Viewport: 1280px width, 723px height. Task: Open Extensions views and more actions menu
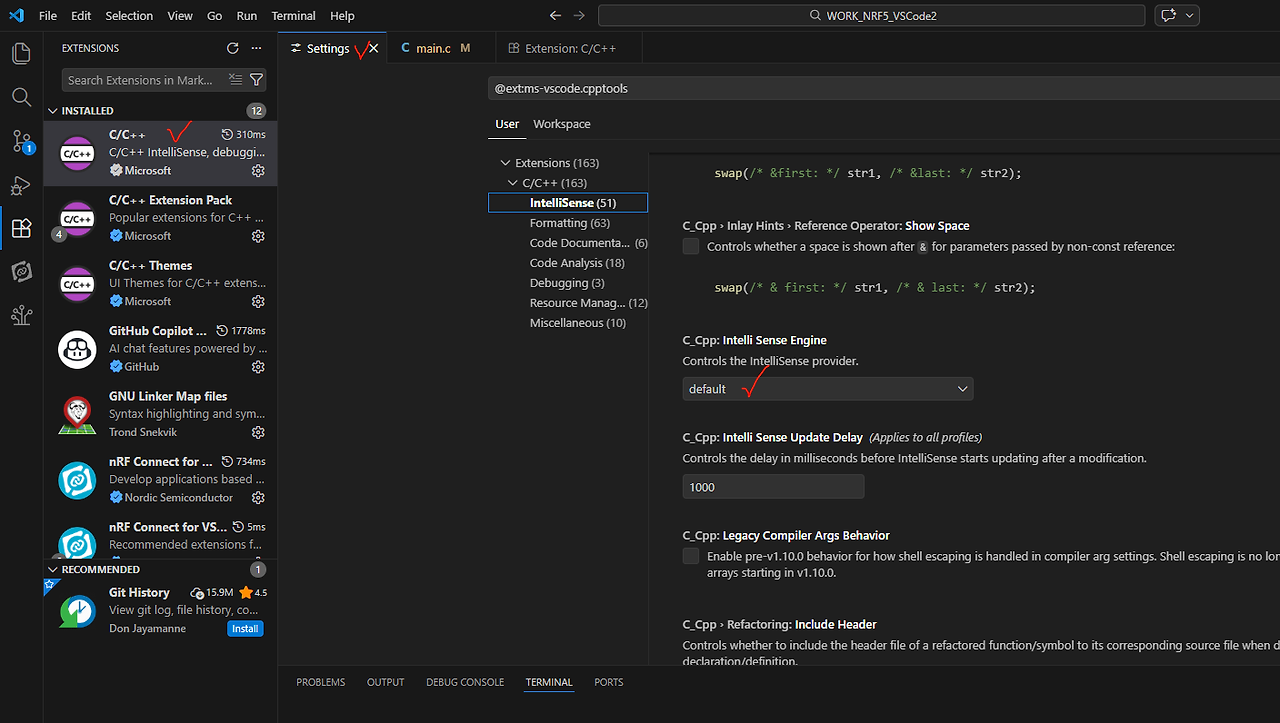tap(257, 48)
